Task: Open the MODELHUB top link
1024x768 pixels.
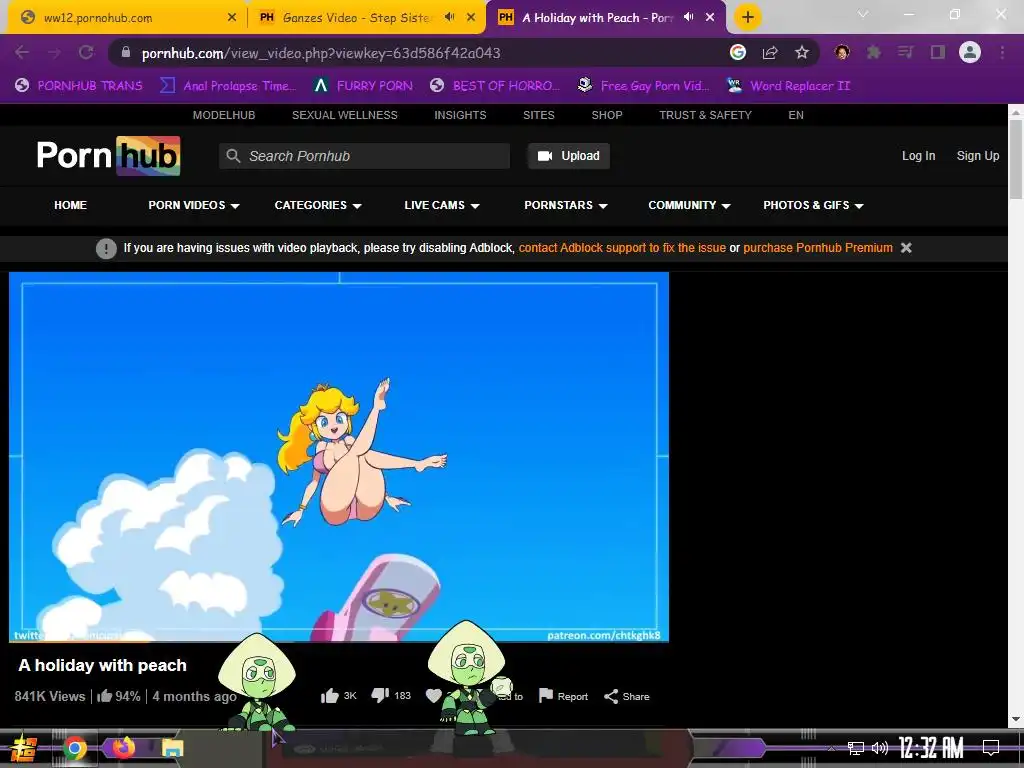Action: coord(224,115)
